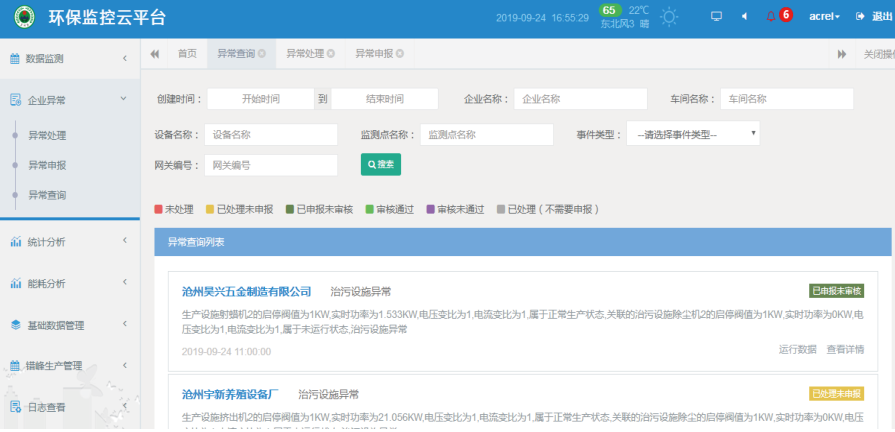Click the 数据监测 calendar icon in sidebar
Screen dimensions: 895x432
point(15,59)
